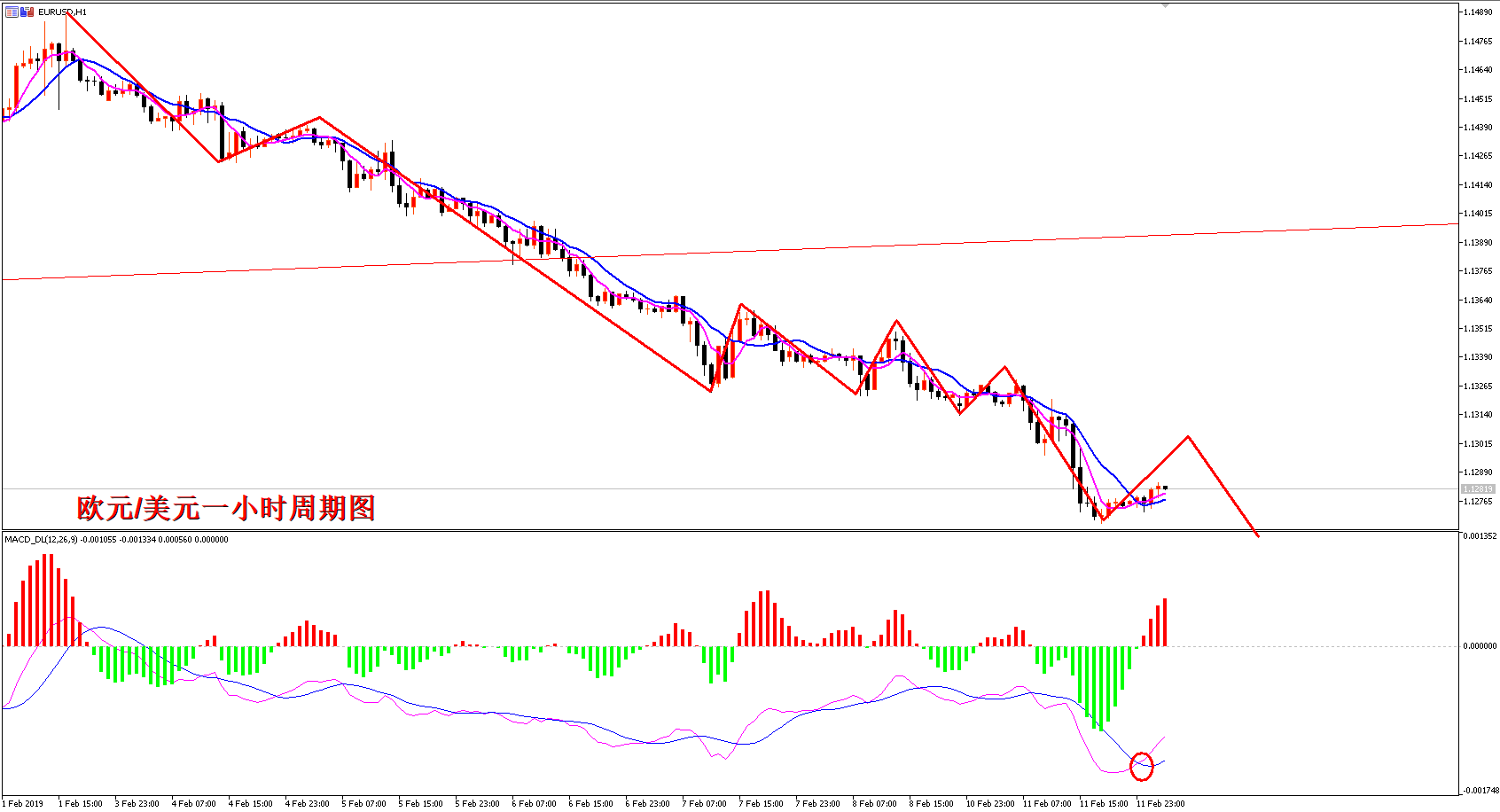Viewport: 1500px width, 812px height.
Task: Click the 10 Feb 23:00 time label
Action: (x=990, y=804)
